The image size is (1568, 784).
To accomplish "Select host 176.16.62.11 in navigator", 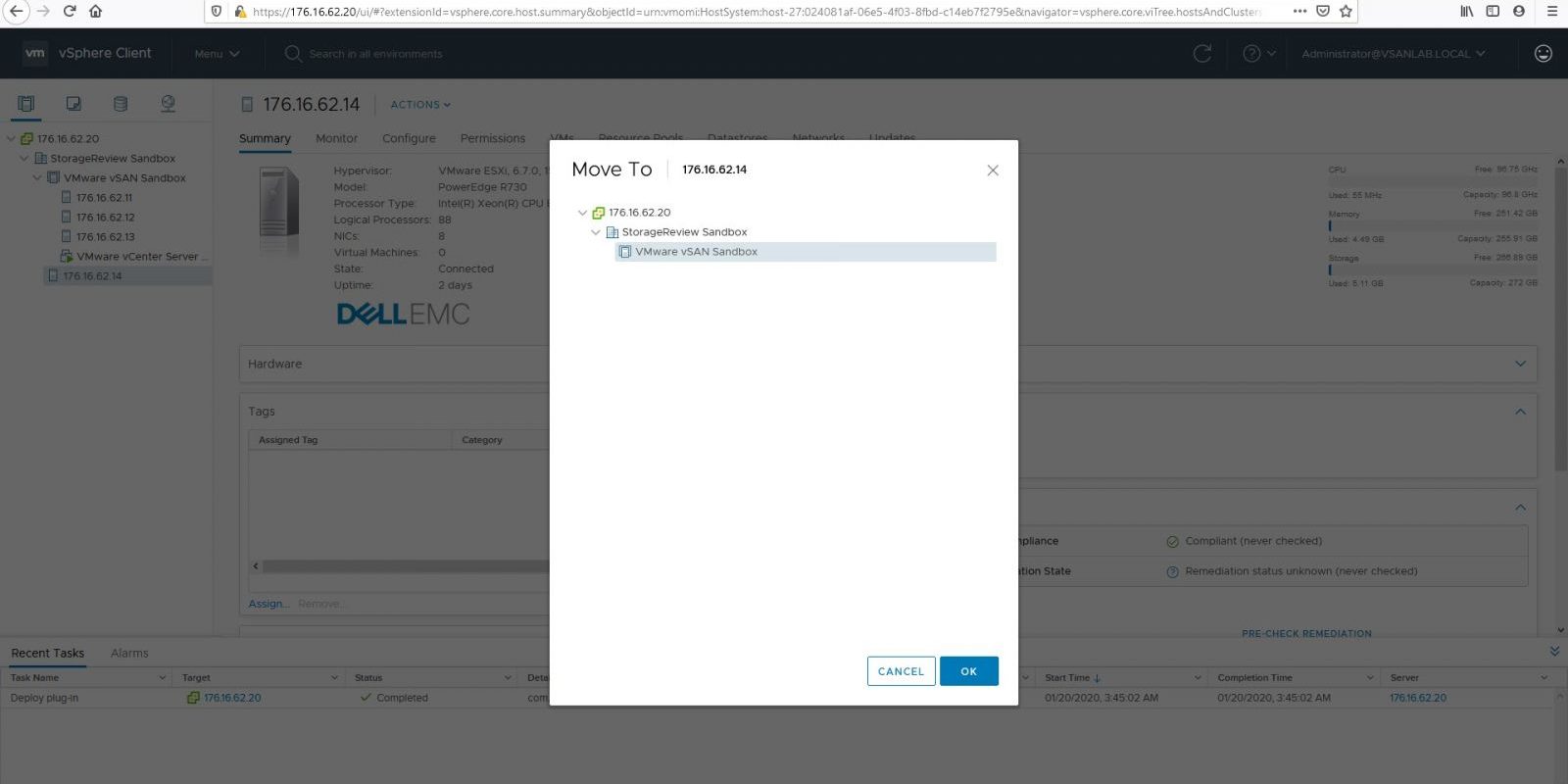I will [104, 198].
